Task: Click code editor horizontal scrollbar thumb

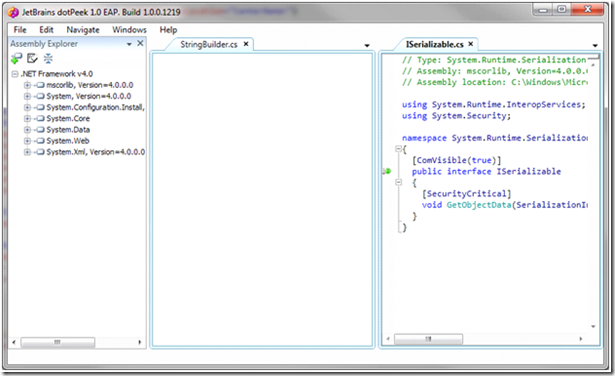Action: coord(428,338)
